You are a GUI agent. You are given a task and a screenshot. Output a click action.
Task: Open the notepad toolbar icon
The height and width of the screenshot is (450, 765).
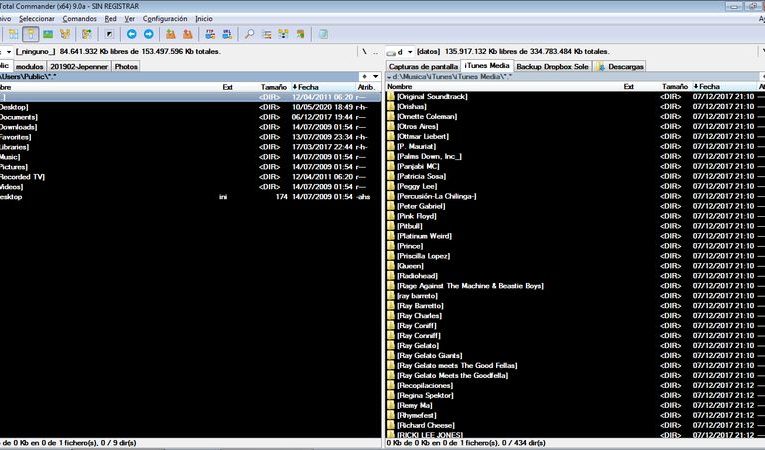[323, 34]
